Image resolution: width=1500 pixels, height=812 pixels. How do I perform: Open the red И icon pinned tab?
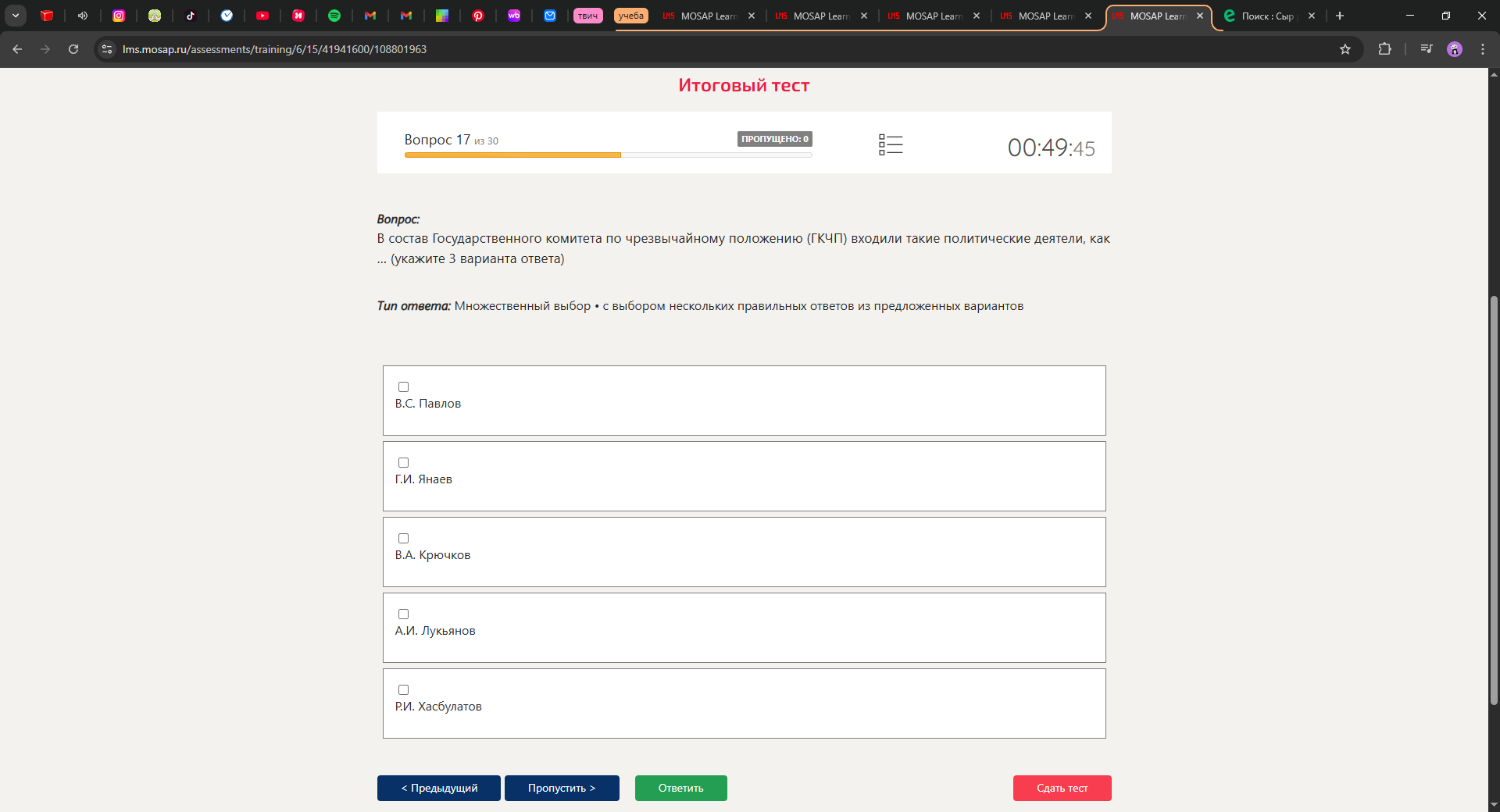coord(298,16)
